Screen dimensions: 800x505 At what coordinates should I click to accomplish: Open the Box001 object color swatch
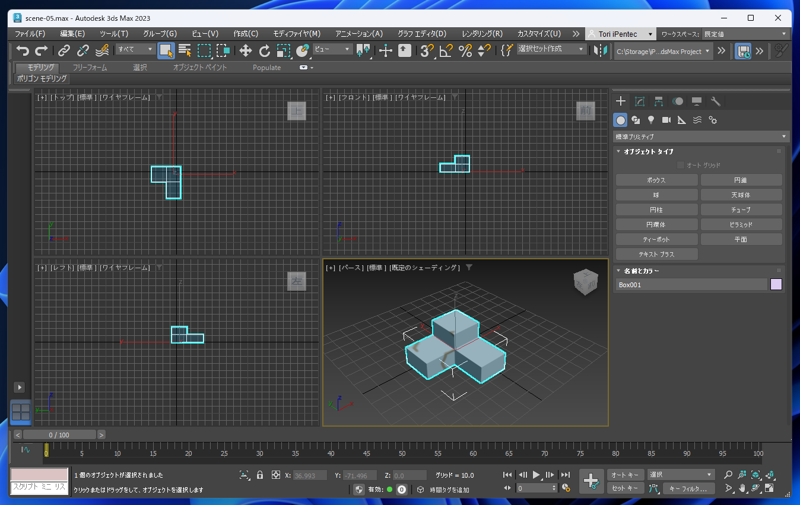pos(776,285)
